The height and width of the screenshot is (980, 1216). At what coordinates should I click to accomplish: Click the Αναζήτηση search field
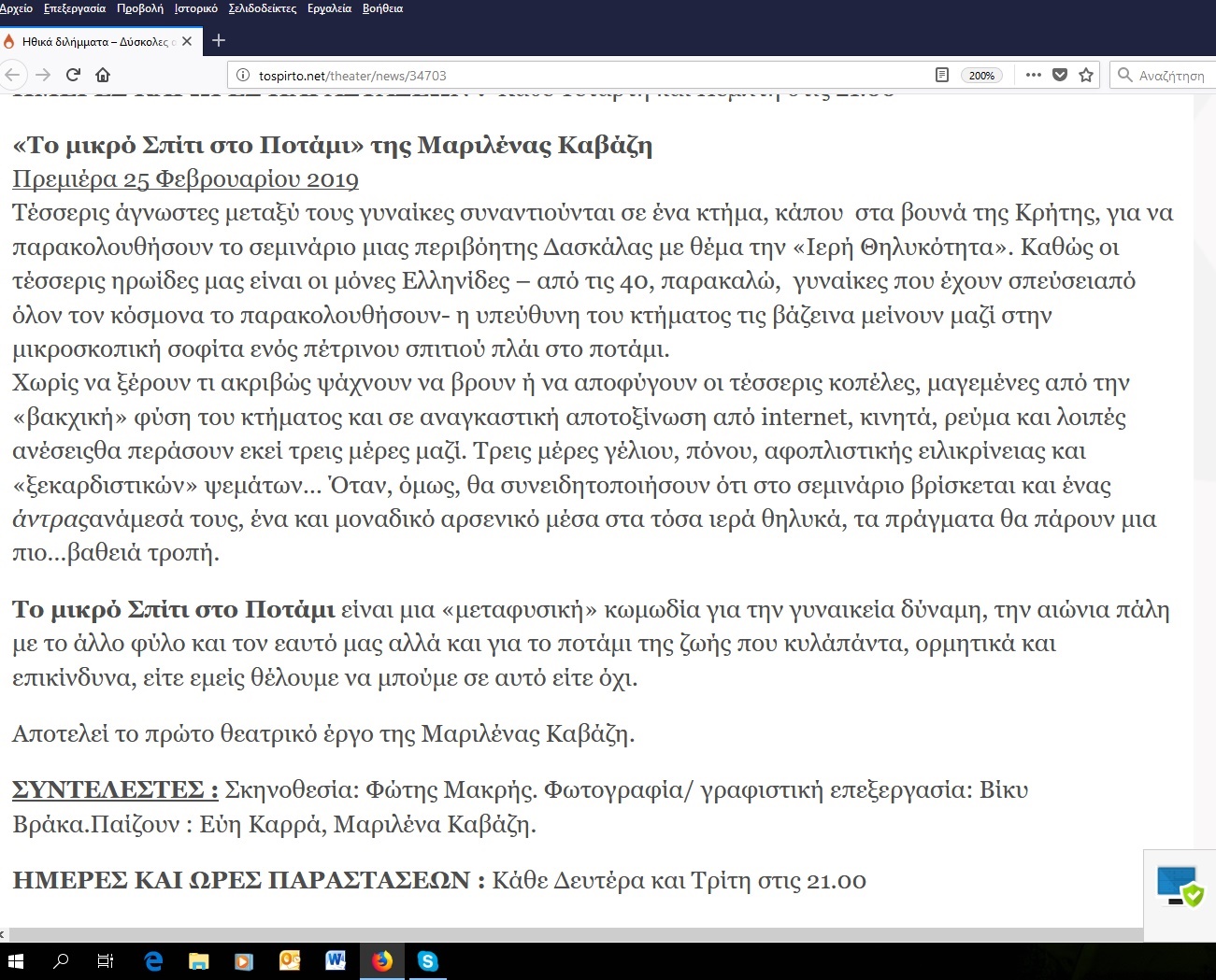pyautogui.click(x=1165, y=76)
